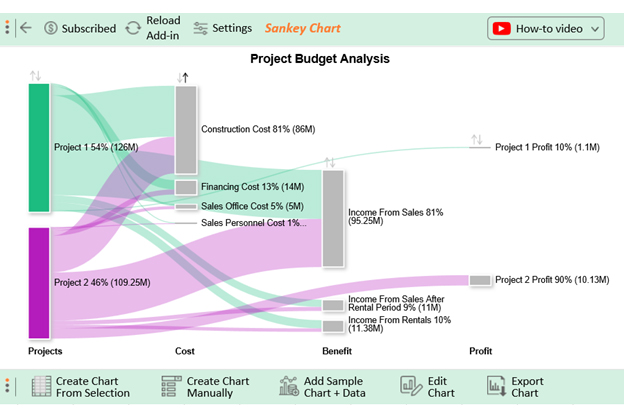Click the Add Sample Chart + Data icon
The width and height of the screenshot is (624, 418).
(x=289, y=387)
